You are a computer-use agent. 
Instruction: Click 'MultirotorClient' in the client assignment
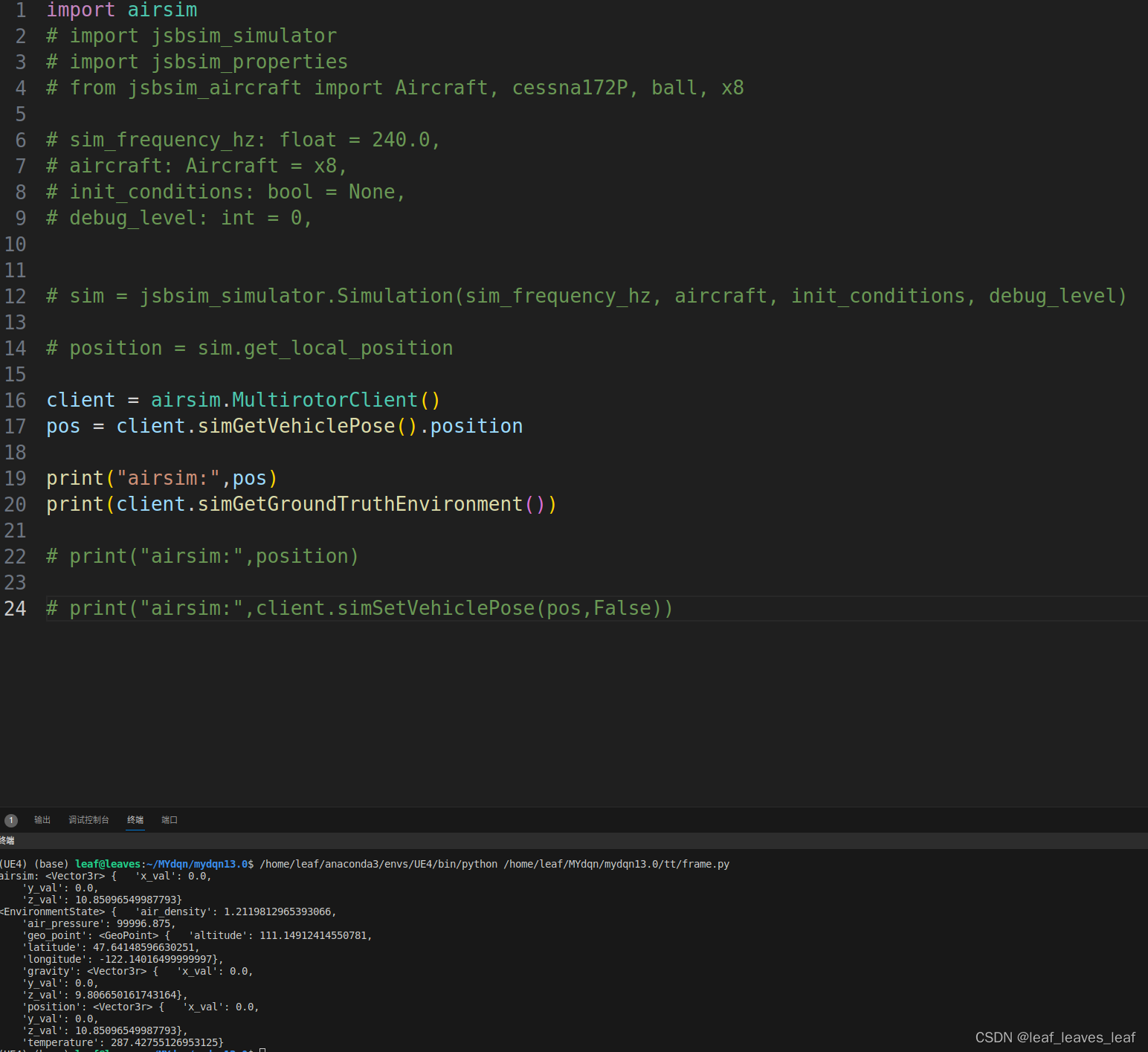click(325, 400)
